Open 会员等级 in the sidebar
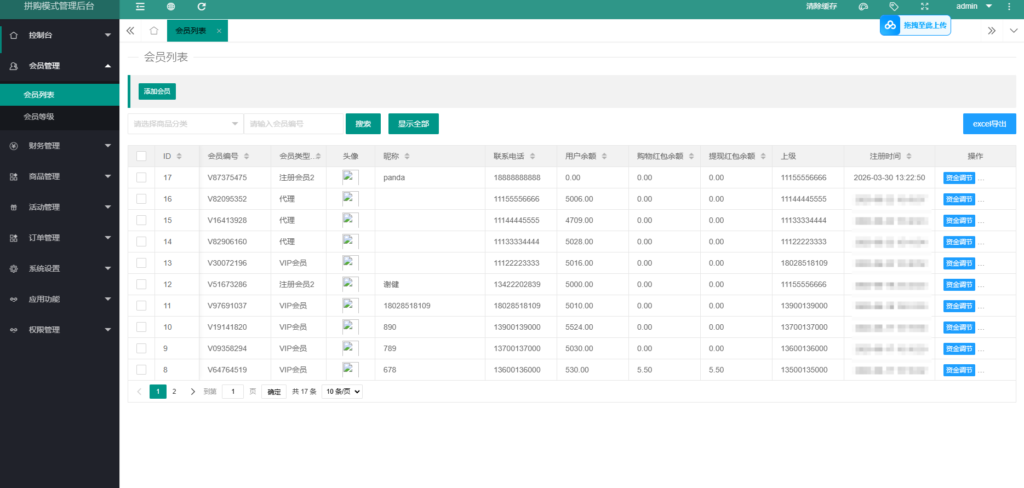1024x488 pixels. pyautogui.click(x=39, y=117)
